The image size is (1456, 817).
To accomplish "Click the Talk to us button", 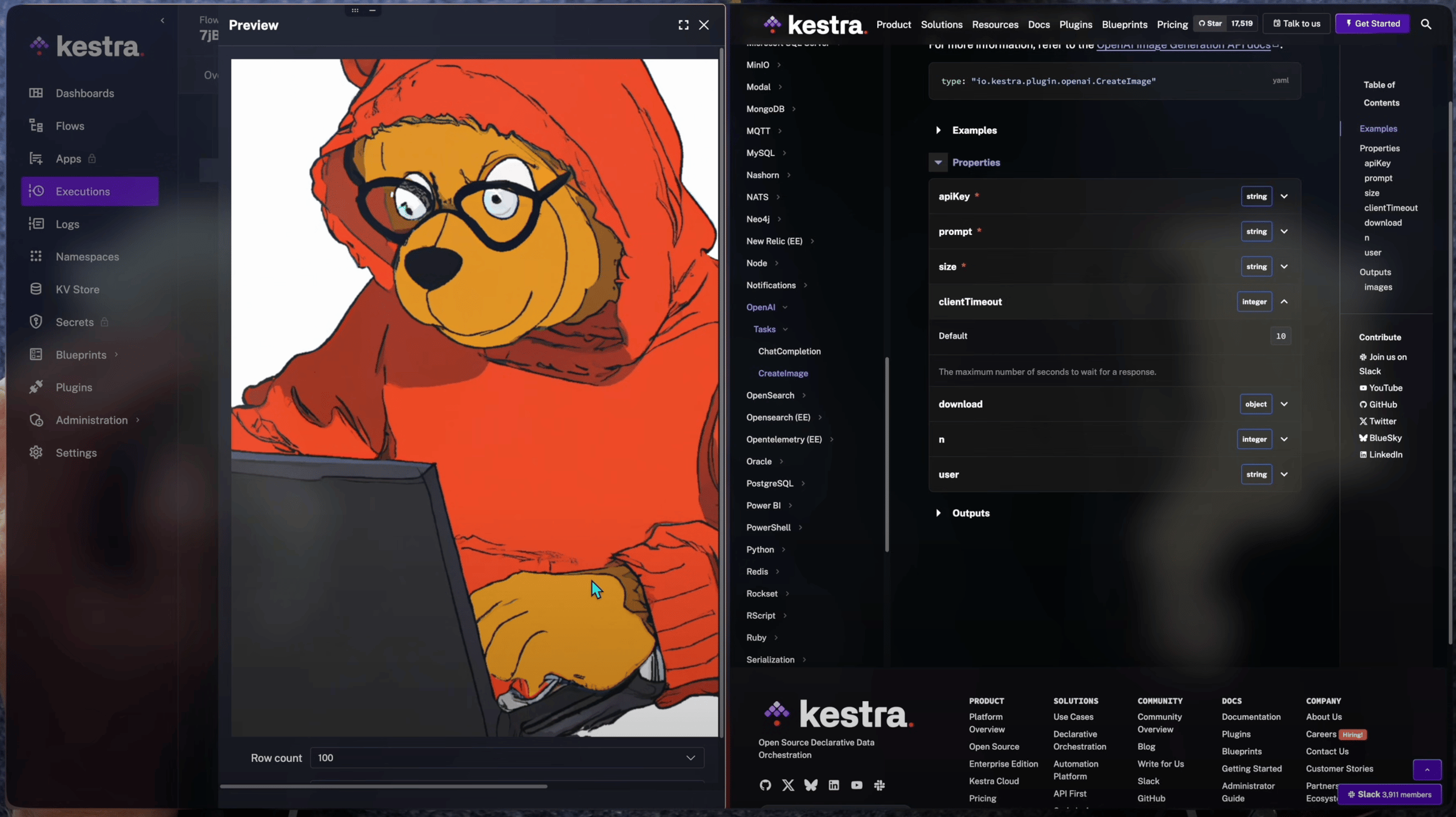I will (x=1296, y=24).
